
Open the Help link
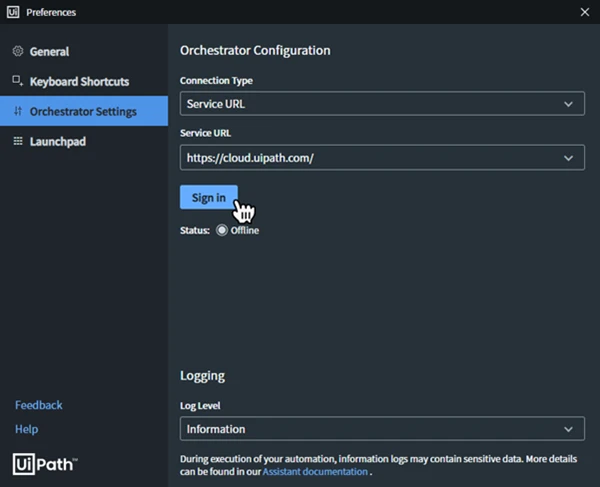point(26,429)
